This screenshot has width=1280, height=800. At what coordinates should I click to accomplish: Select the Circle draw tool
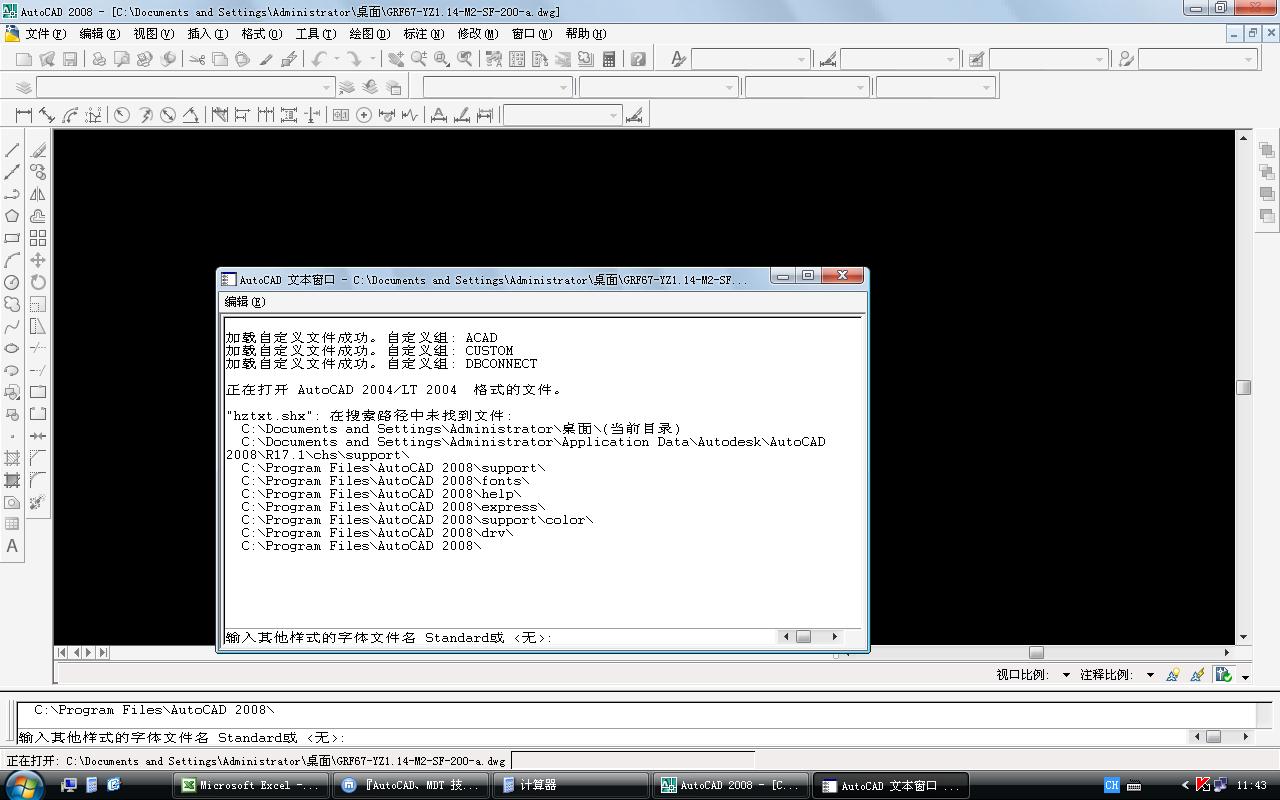point(12,282)
